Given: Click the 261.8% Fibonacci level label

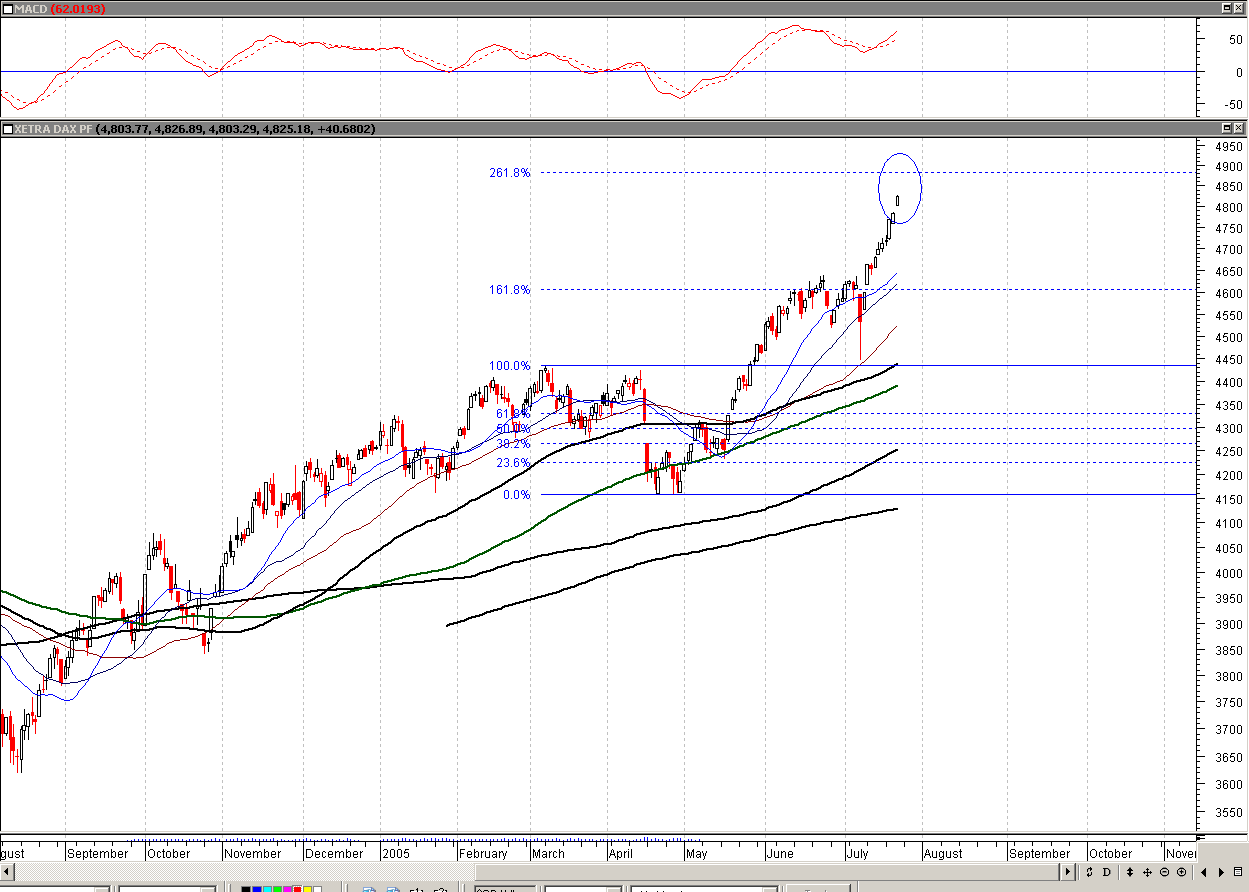Looking at the screenshot, I should [510, 173].
